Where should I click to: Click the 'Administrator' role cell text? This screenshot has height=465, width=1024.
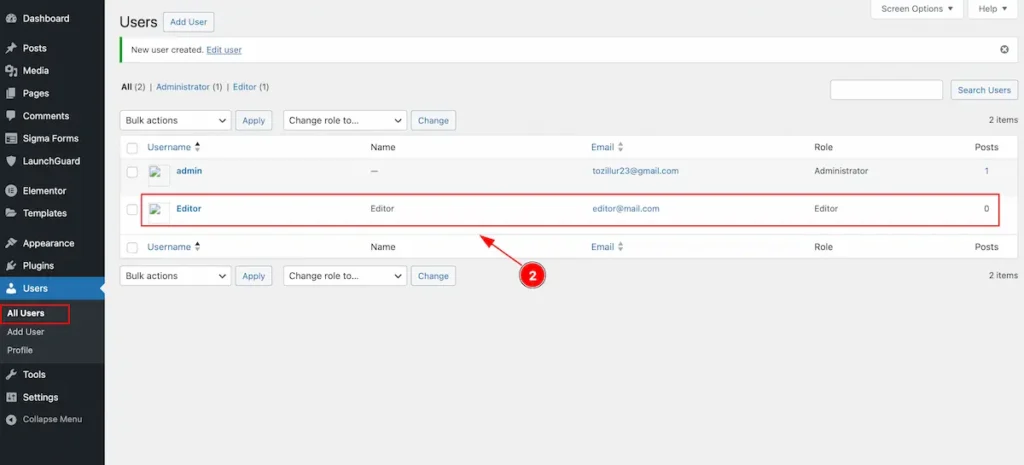pos(841,171)
